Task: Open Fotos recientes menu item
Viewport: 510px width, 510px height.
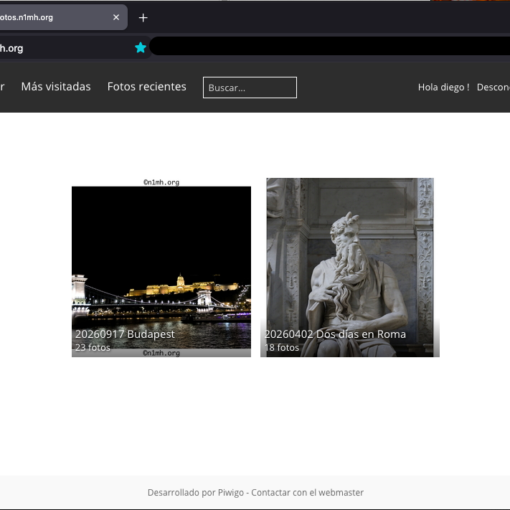Action: click(x=147, y=87)
